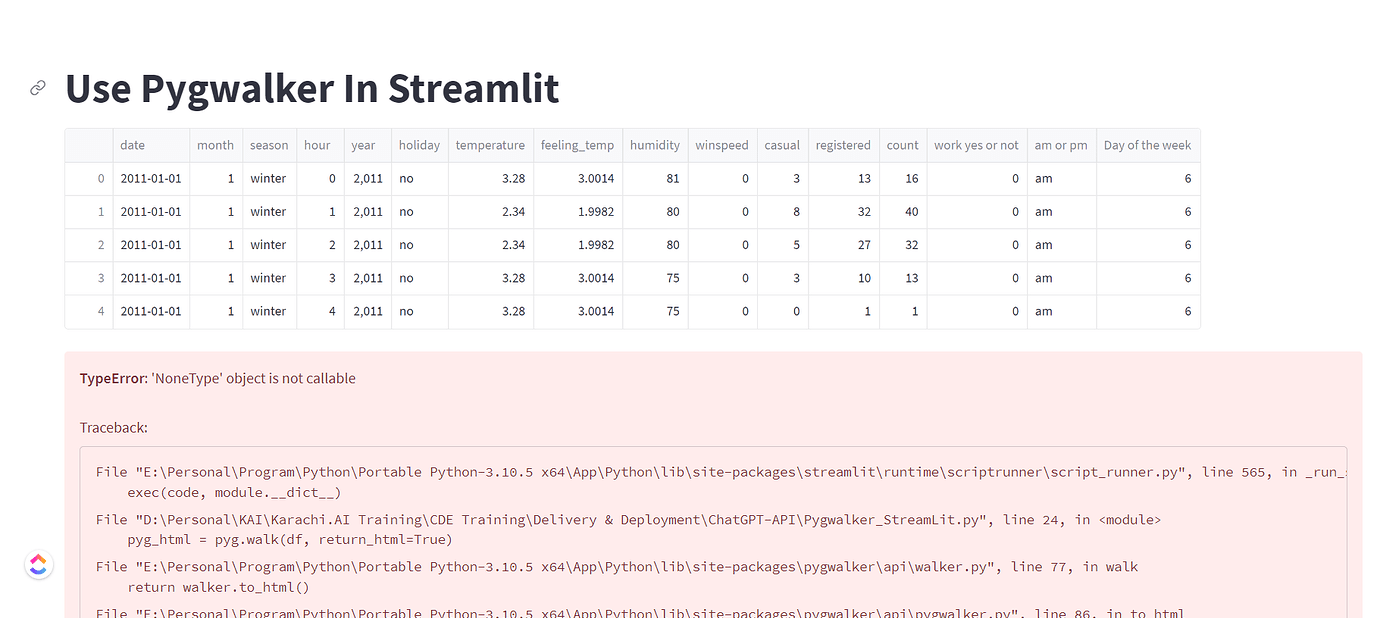The image size is (1380, 618).
Task: Select the TypeError message text
Action: [217, 378]
